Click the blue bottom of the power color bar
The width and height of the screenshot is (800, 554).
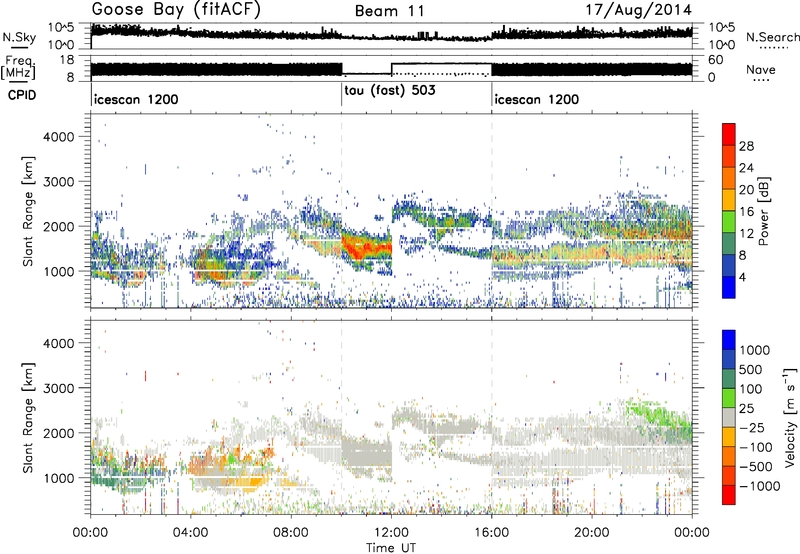[729, 288]
